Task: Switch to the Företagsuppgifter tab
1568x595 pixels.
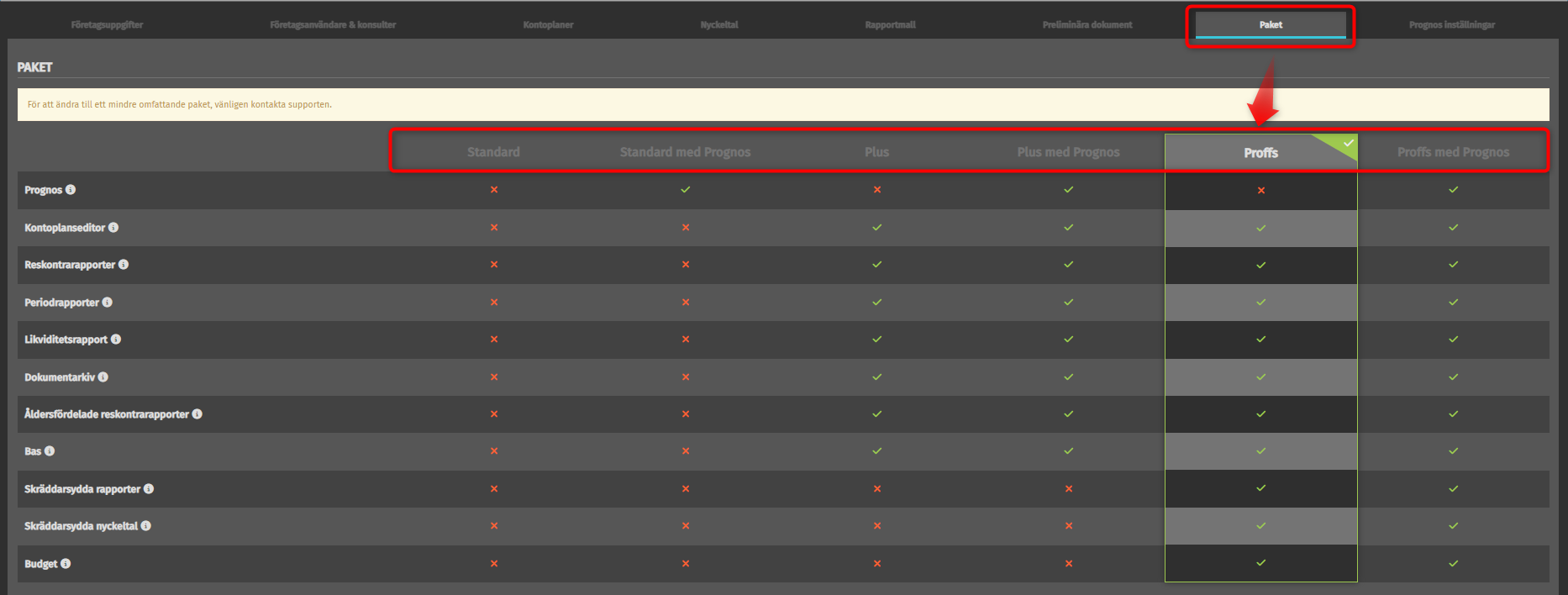Action: 107,25
